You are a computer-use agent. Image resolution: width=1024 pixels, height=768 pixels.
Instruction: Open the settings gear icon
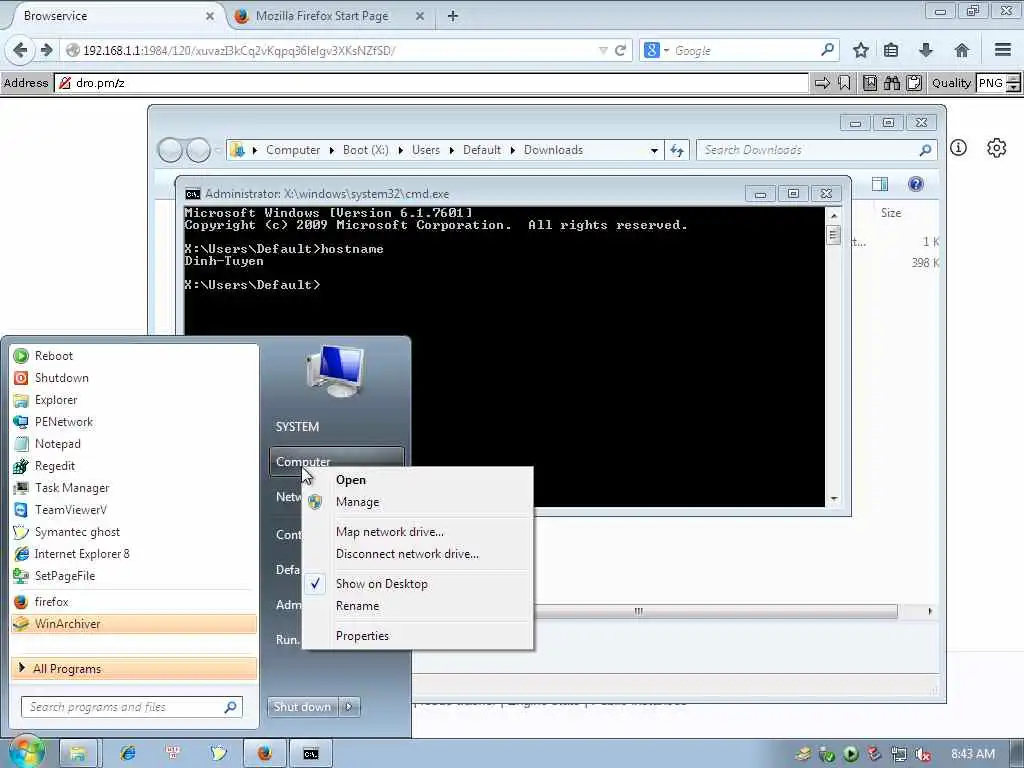click(996, 148)
